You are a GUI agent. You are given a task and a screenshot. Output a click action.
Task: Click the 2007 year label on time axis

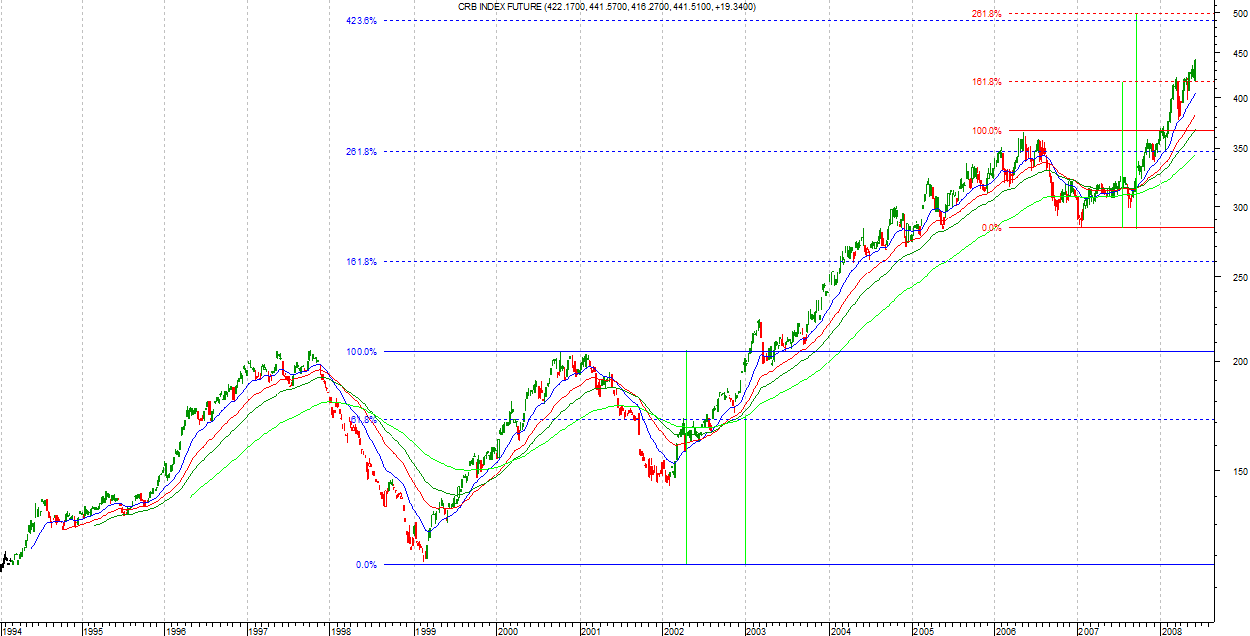pyautogui.click(x=1089, y=631)
